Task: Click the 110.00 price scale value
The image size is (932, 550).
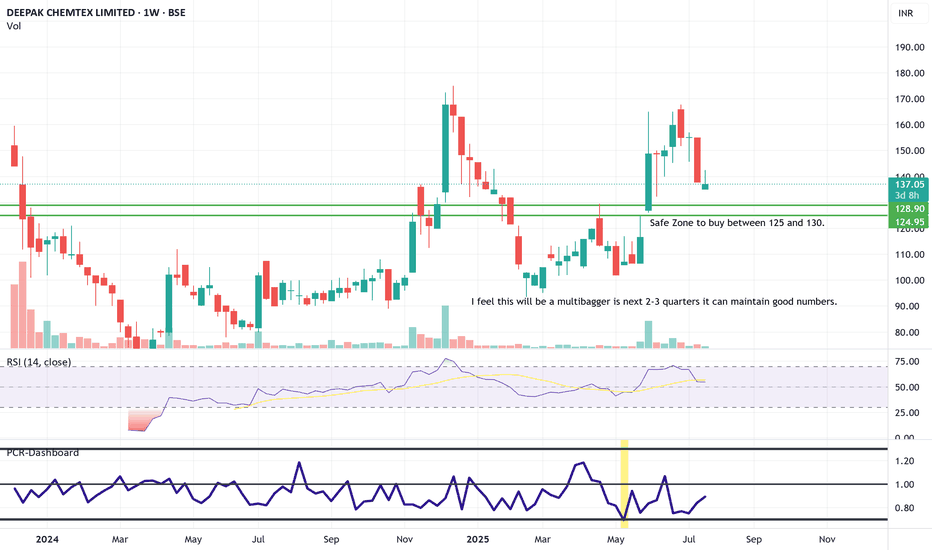Action: click(910, 254)
